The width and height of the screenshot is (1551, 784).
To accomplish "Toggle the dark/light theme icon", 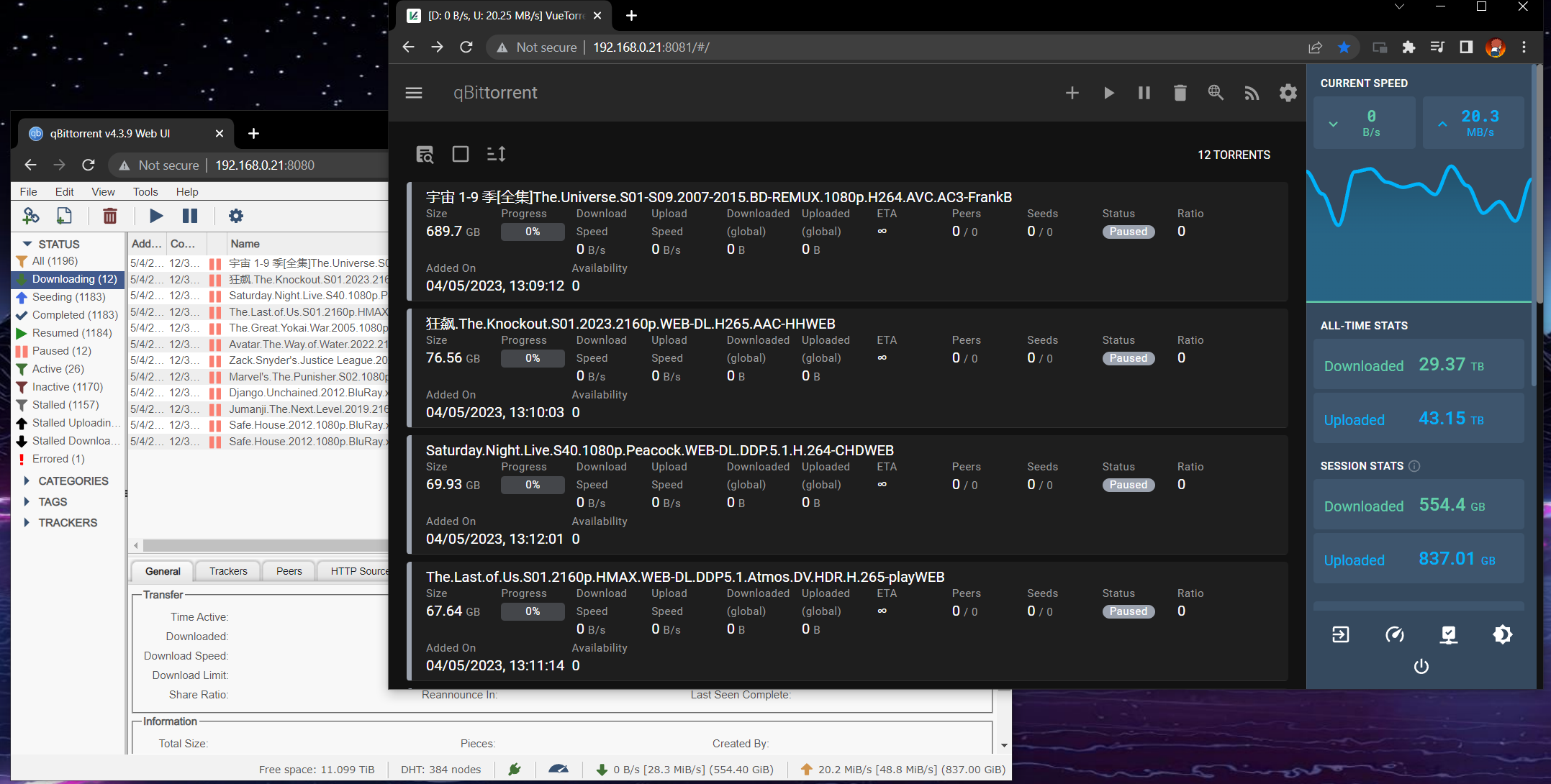I will click(1502, 634).
